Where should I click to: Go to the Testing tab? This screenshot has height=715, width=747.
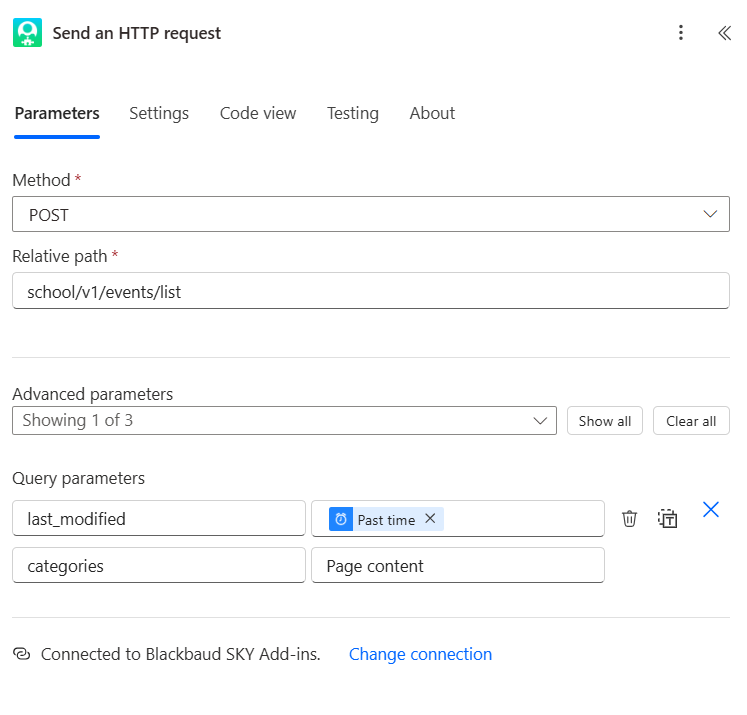point(352,113)
